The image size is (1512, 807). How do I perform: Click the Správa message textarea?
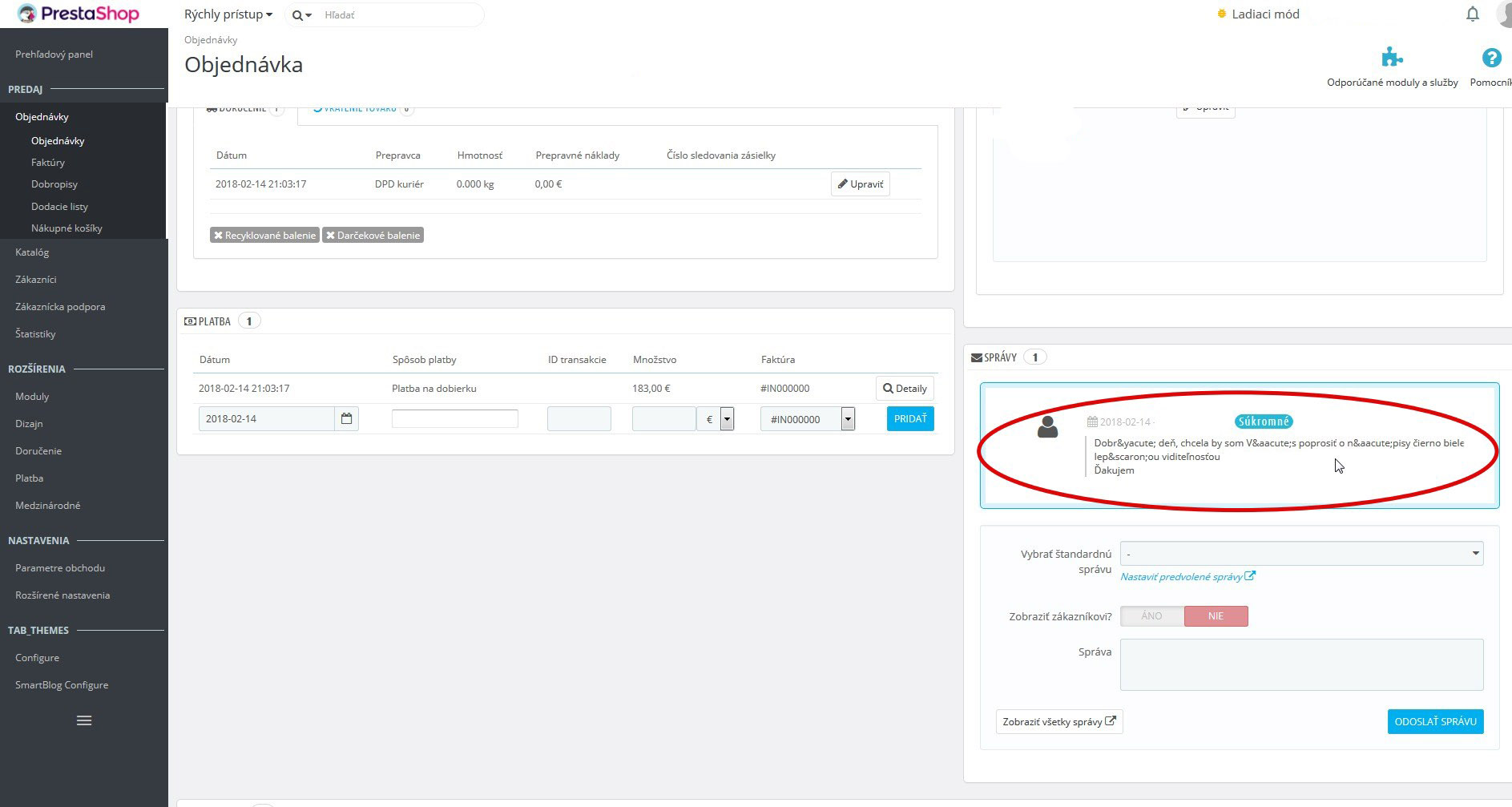pos(1301,664)
